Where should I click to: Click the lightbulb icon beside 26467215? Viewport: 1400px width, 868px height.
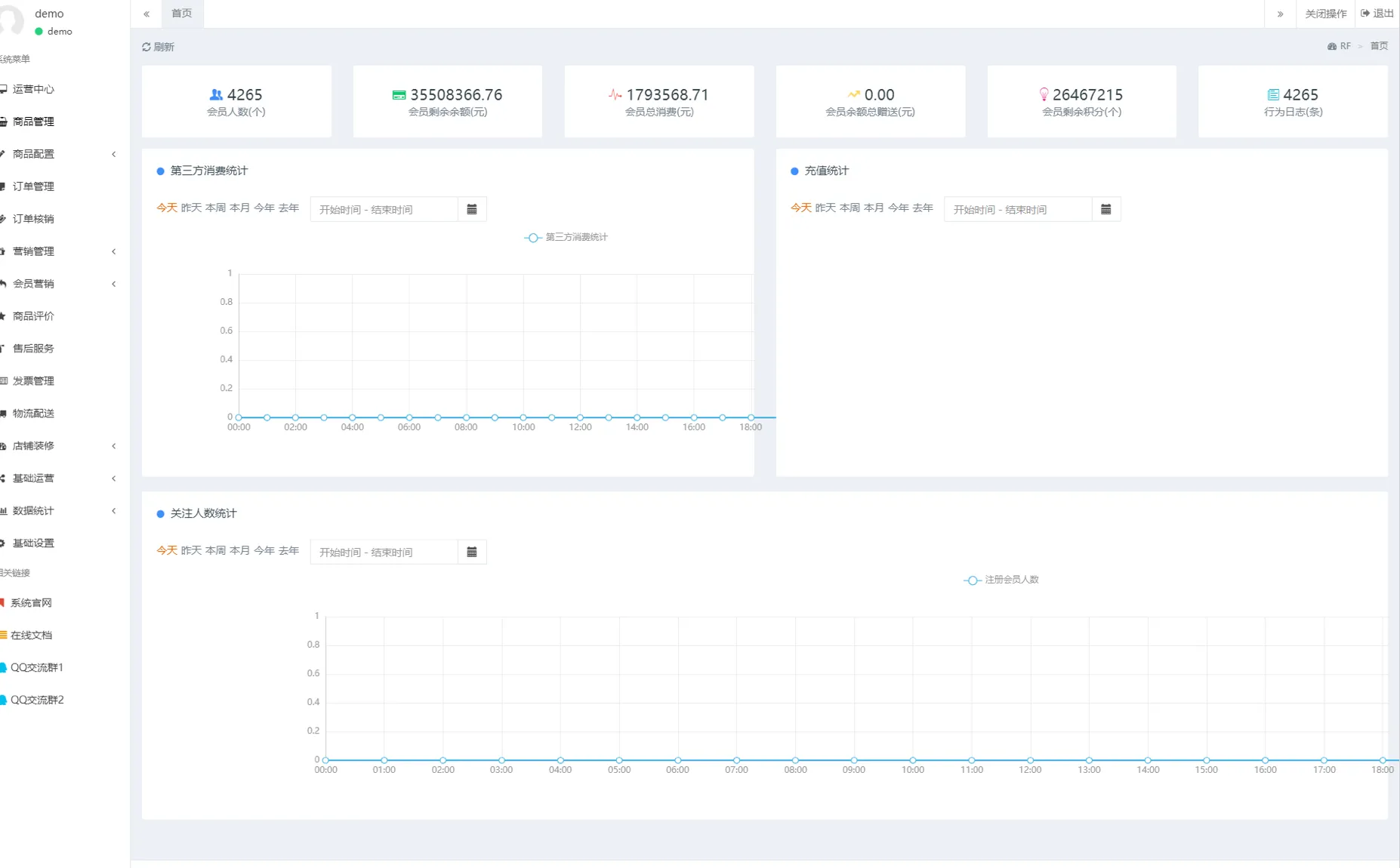coord(1044,94)
